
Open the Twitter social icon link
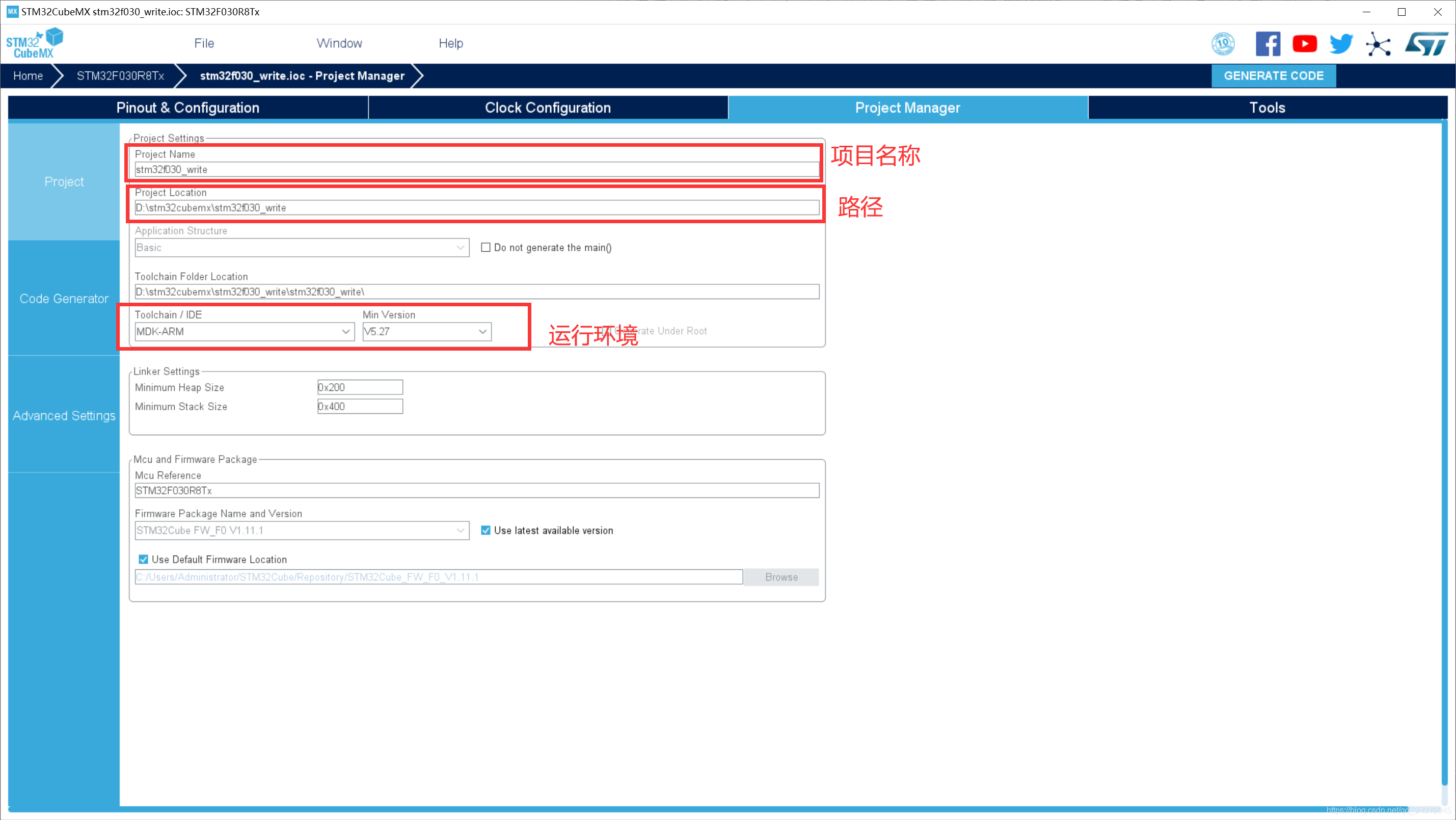[x=1341, y=43]
